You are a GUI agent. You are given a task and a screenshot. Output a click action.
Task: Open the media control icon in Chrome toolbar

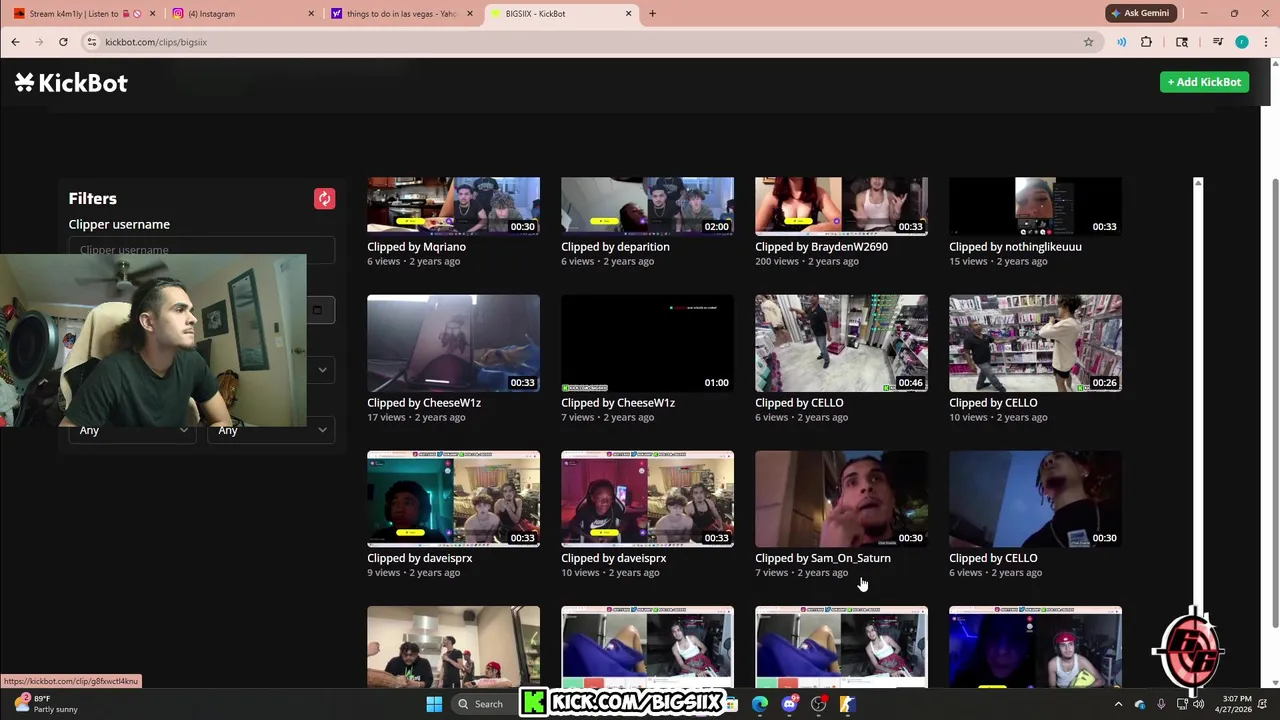pyautogui.click(x=1217, y=42)
